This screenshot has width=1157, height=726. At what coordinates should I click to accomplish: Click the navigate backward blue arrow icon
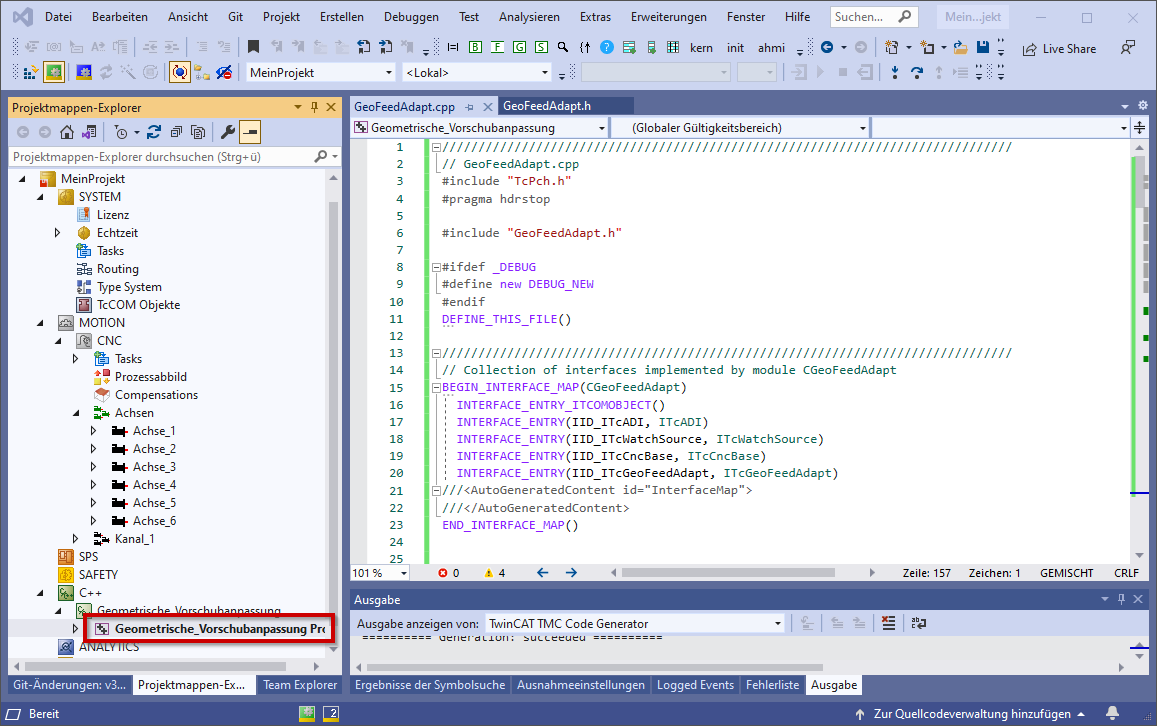click(x=827, y=47)
